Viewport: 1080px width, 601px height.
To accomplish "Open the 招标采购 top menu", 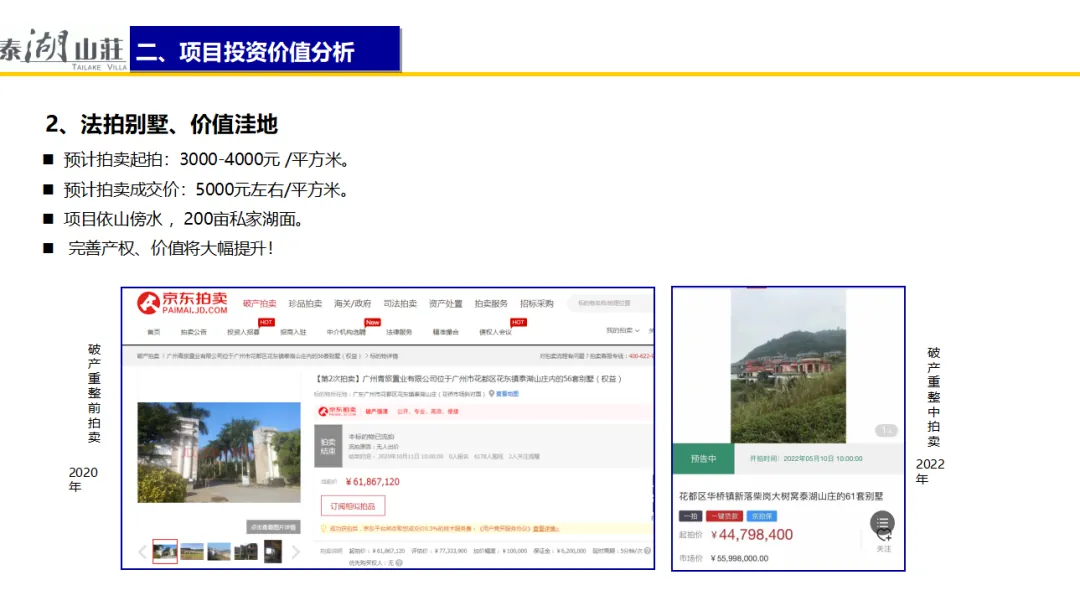I will tap(537, 304).
